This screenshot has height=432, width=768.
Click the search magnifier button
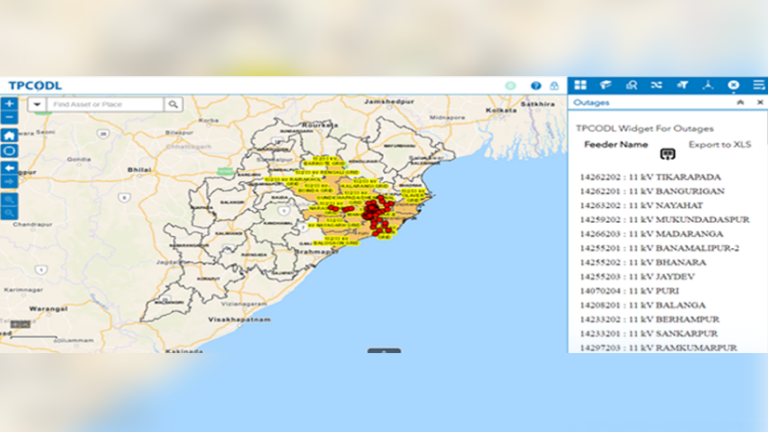point(174,104)
